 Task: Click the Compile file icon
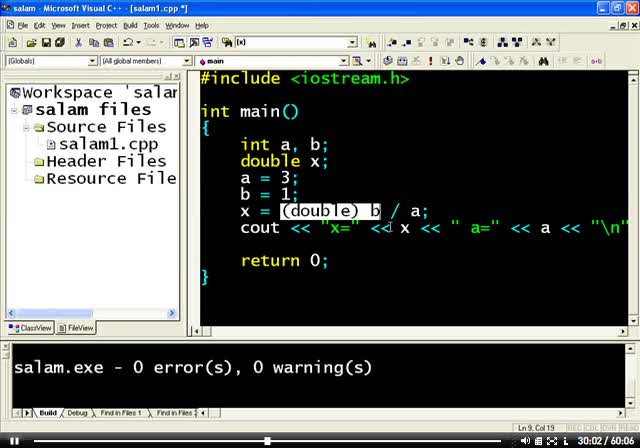pyautogui.click(x=388, y=61)
